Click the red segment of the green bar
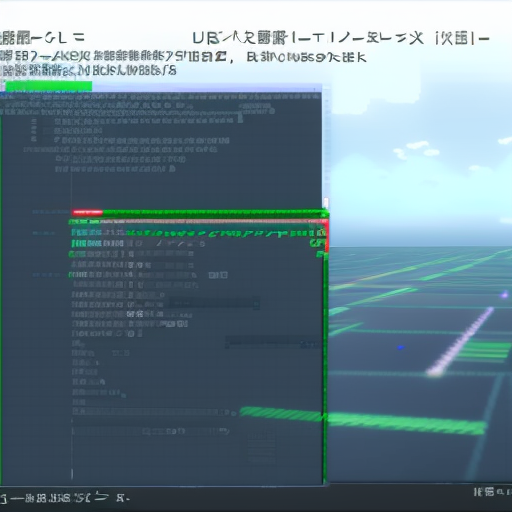The image size is (512, 512). pos(88,212)
